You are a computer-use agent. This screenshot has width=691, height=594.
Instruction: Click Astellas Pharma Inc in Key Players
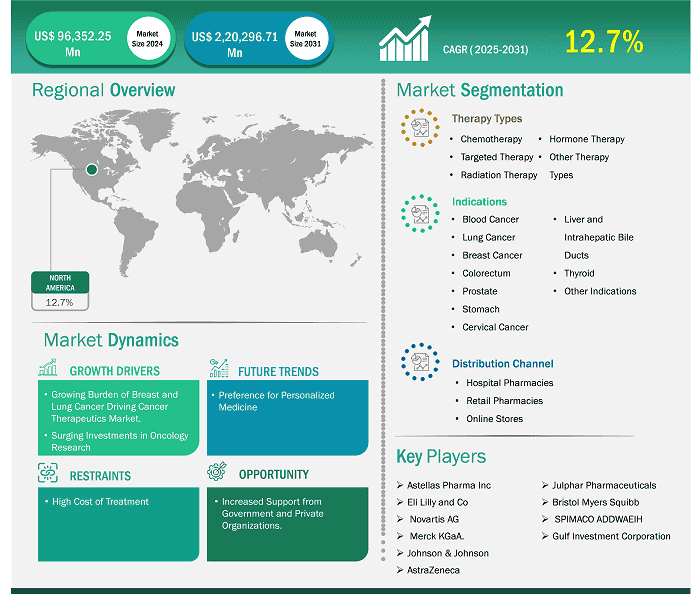pyautogui.click(x=449, y=485)
